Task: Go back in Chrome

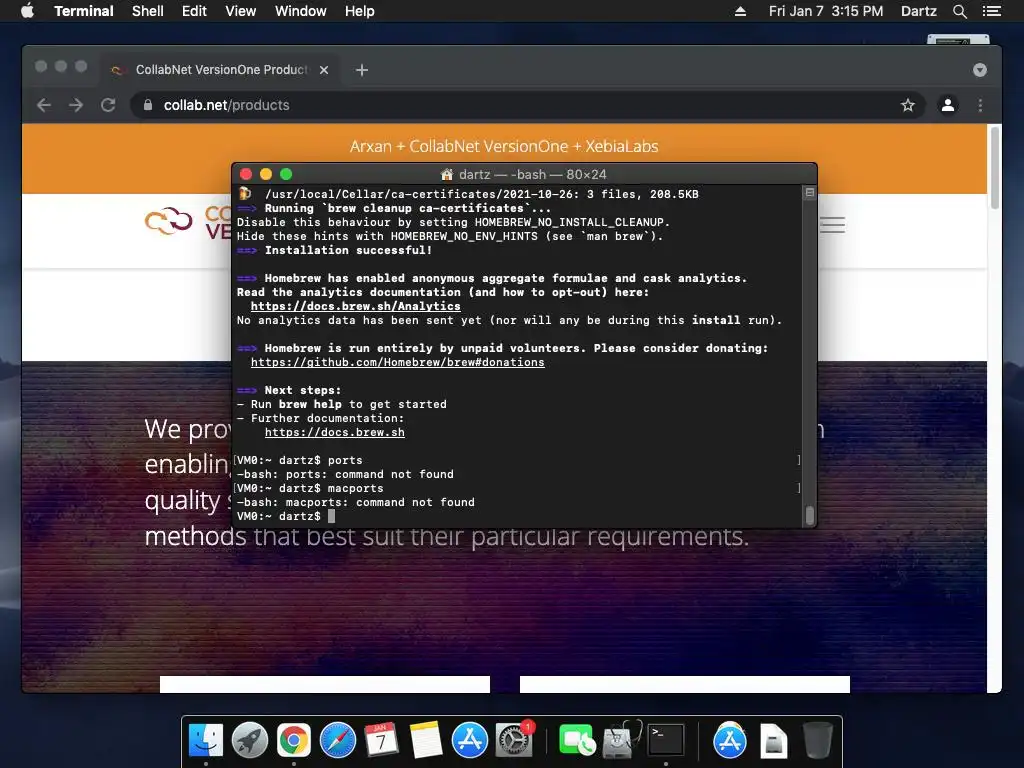Action: pyautogui.click(x=44, y=105)
